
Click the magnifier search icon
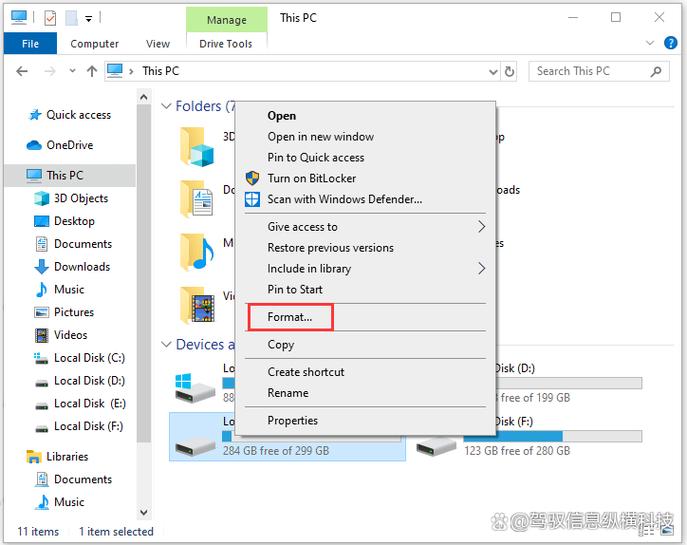[x=656, y=71]
